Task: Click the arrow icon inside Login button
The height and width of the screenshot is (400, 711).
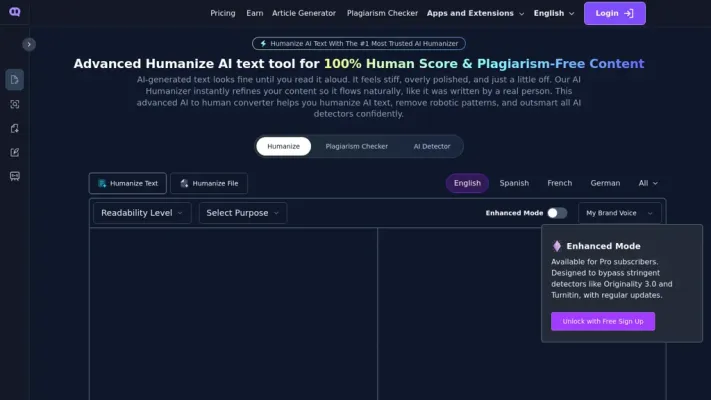Action: click(629, 14)
